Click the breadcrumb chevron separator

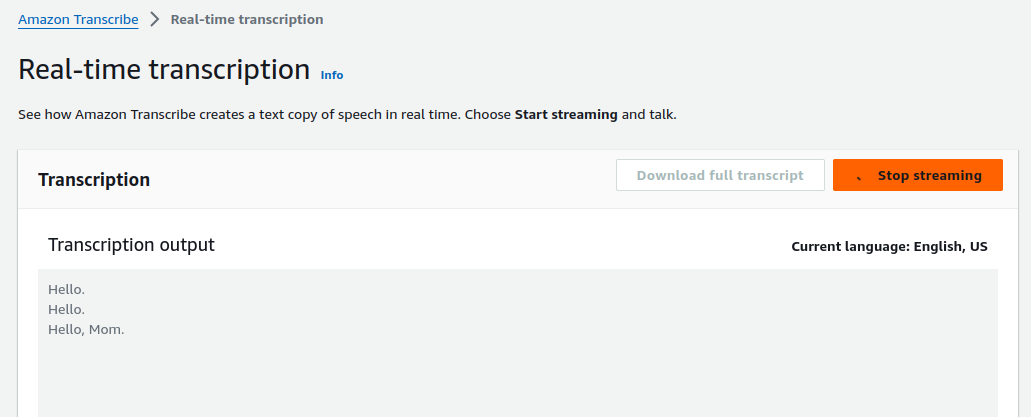(155, 19)
